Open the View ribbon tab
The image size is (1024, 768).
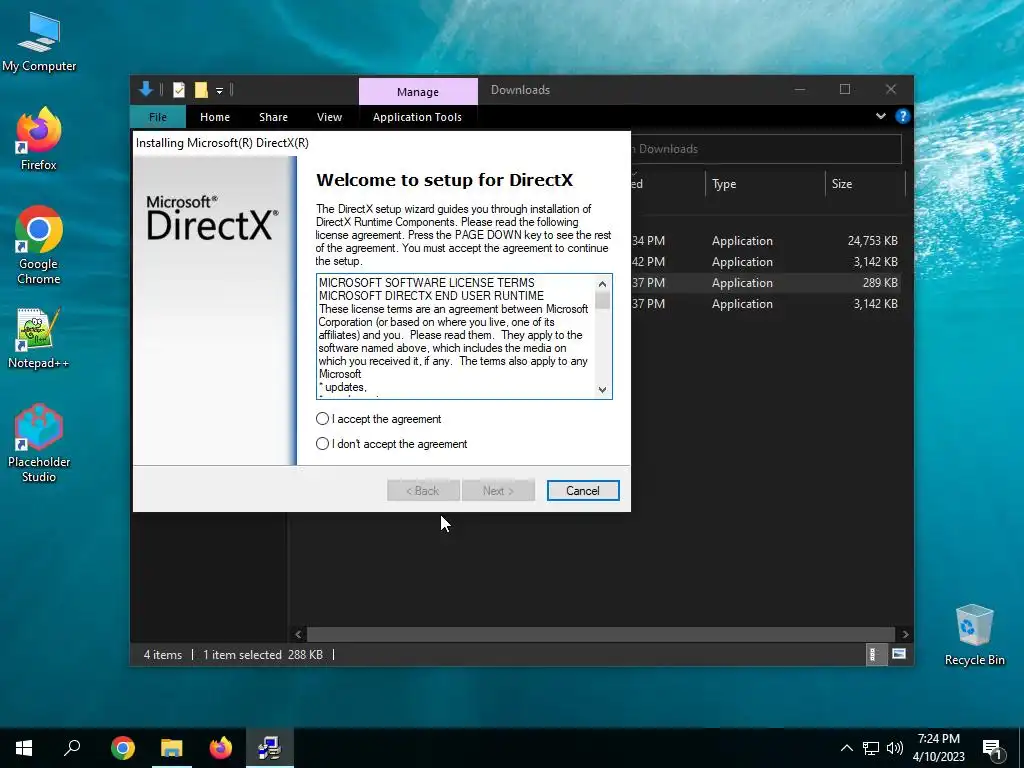[x=329, y=117]
